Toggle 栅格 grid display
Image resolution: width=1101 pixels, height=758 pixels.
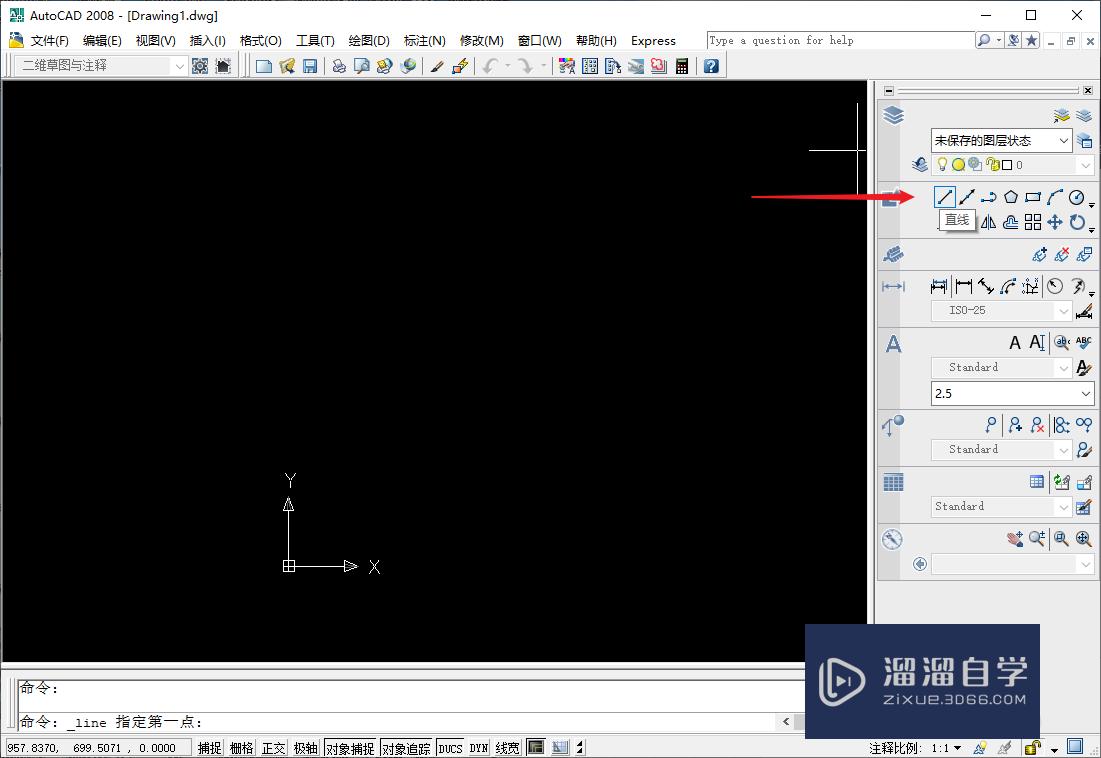(x=240, y=747)
